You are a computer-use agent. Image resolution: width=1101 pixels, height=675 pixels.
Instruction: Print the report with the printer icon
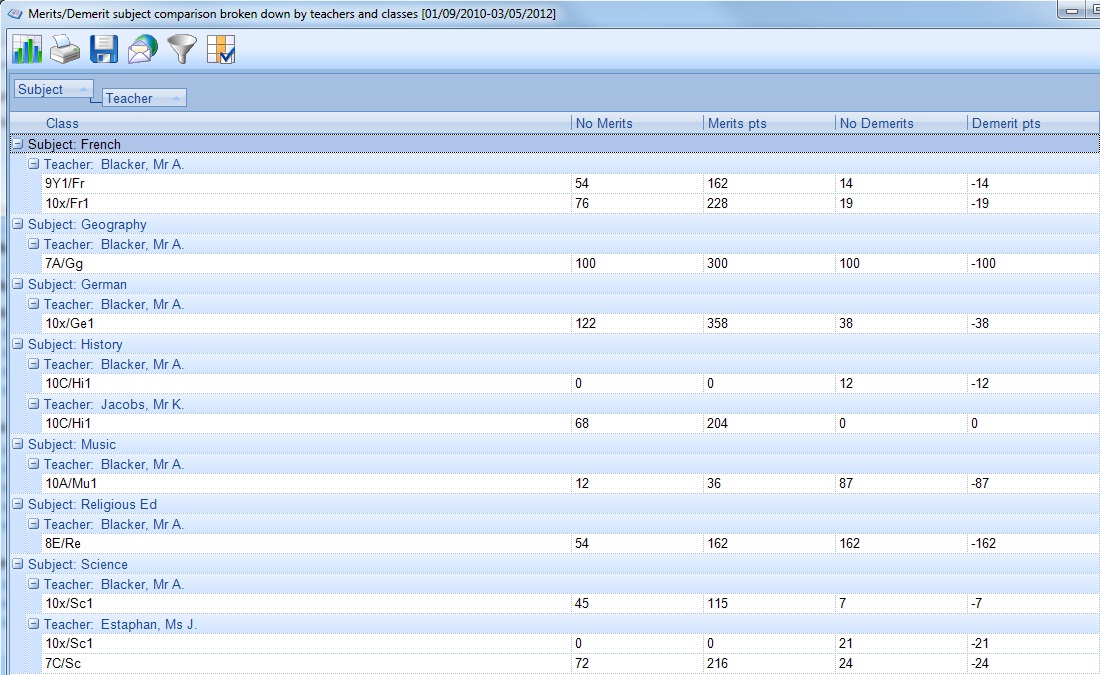[65, 50]
